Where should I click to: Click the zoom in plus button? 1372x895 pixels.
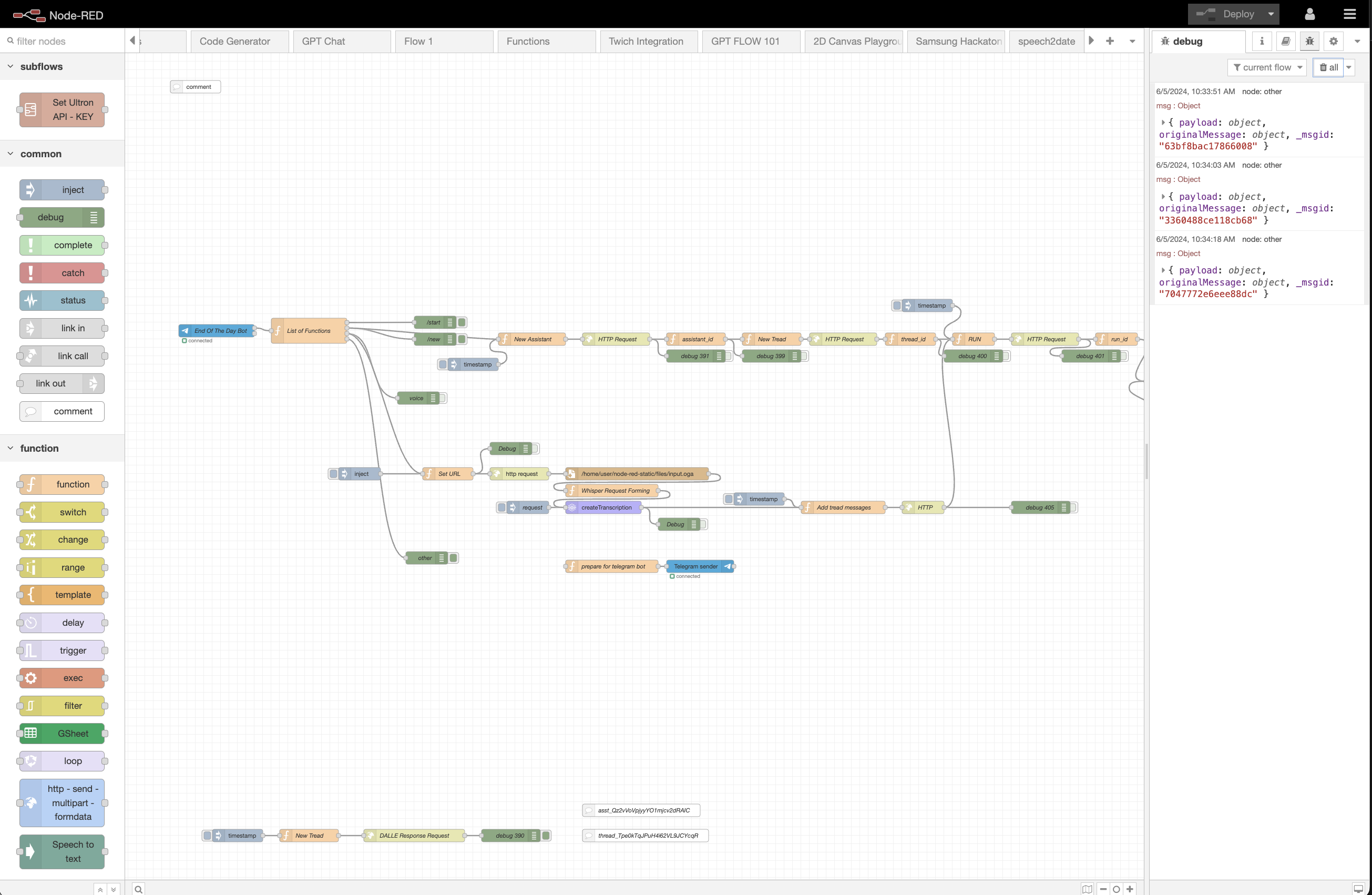click(x=1130, y=889)
